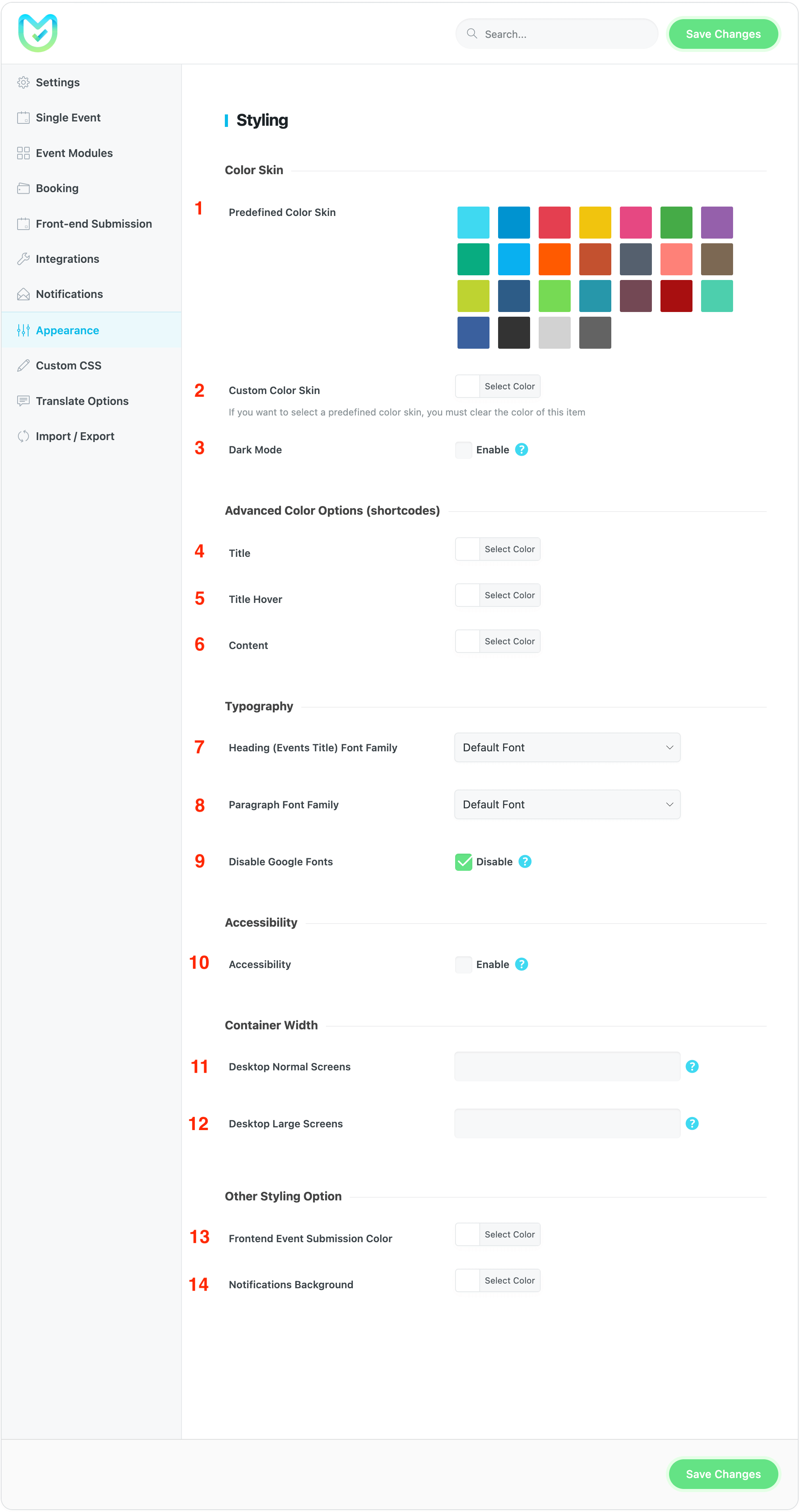Viewport: 801px width, 1512px height.
Task: Enable the Dark Mode checkbox
Action: coord(464,450)
